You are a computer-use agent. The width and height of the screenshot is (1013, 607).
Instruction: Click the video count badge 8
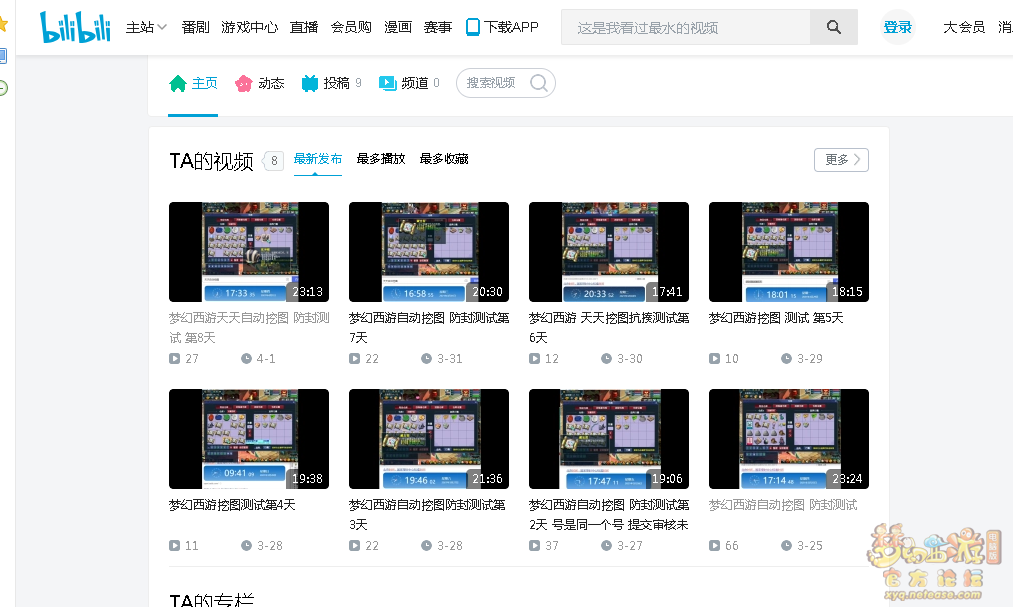point(273,161)
